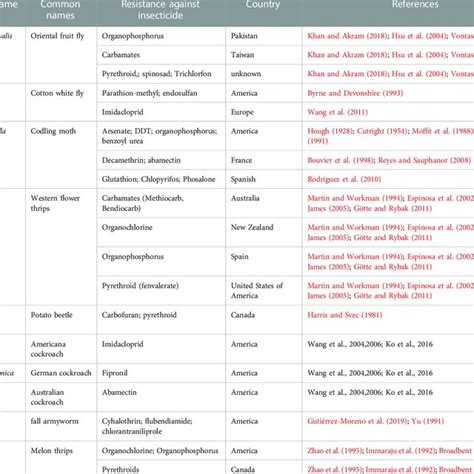Open James (2005) in the Spain row
This screenshot has height=474, width=474.
tap(328, 267)
